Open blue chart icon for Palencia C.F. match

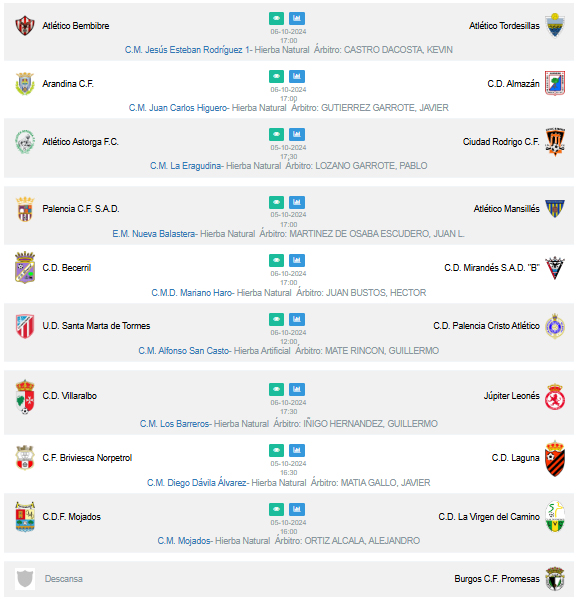pyautogui.click(x=297, y=202)
